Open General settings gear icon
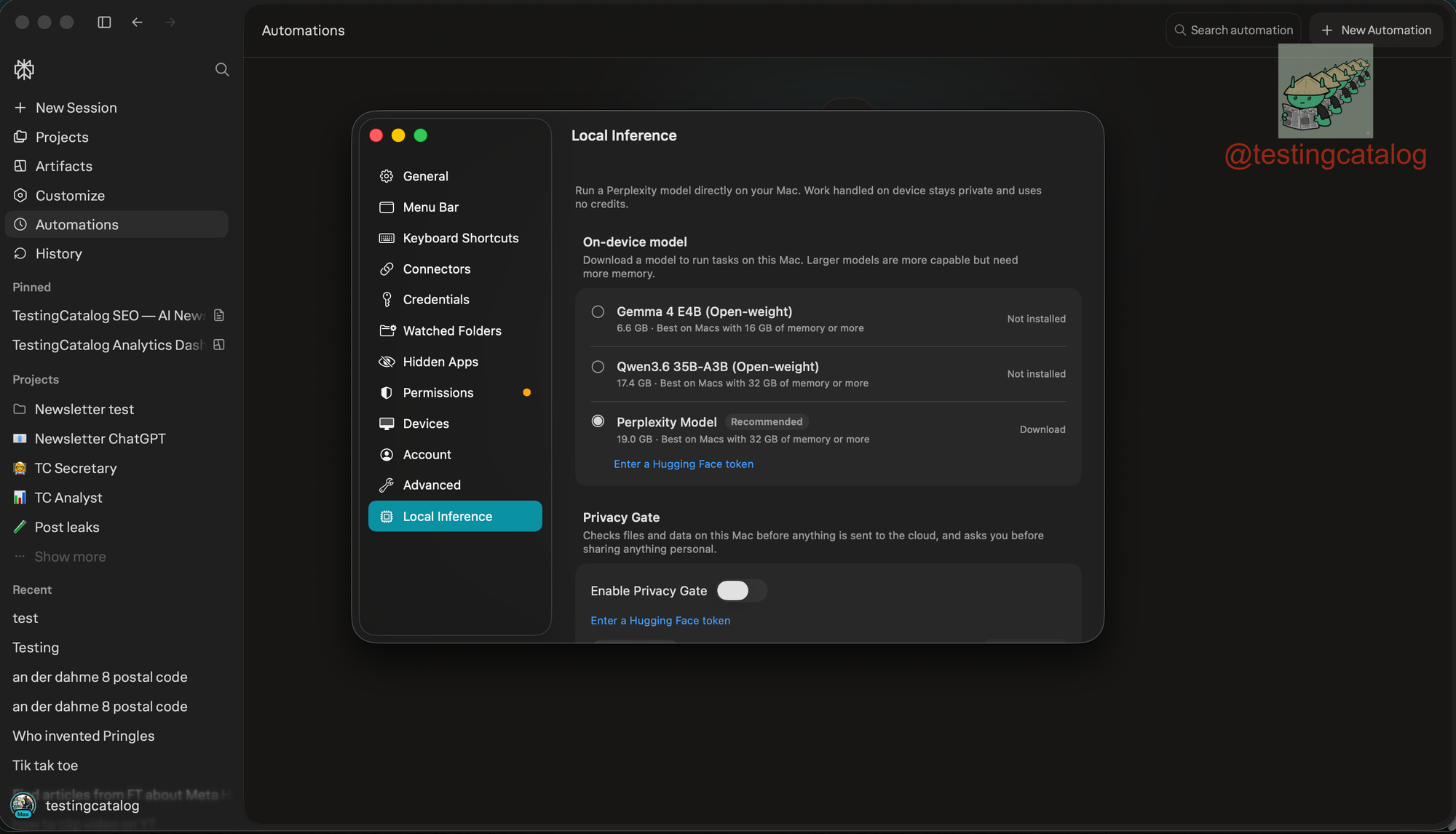This screenshot has height=834, width=1456. tap(387, 176)
